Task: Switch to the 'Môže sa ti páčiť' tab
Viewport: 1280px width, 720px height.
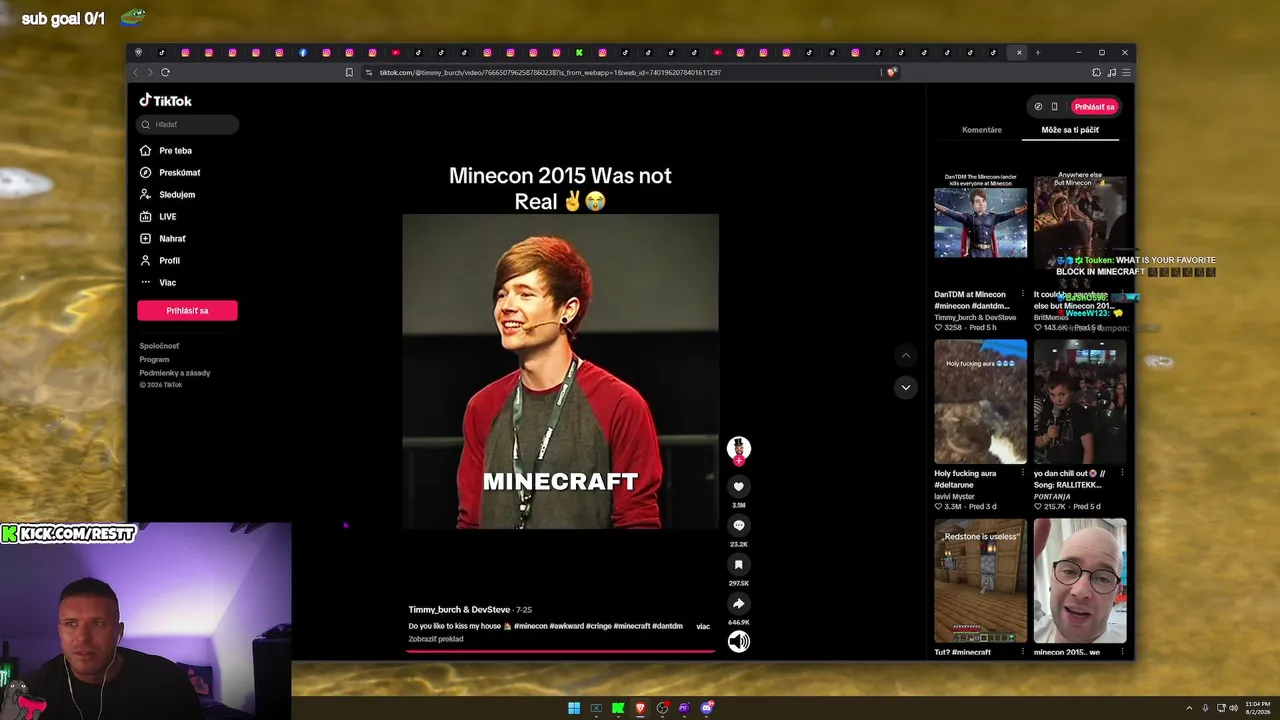Action: 1070,130
